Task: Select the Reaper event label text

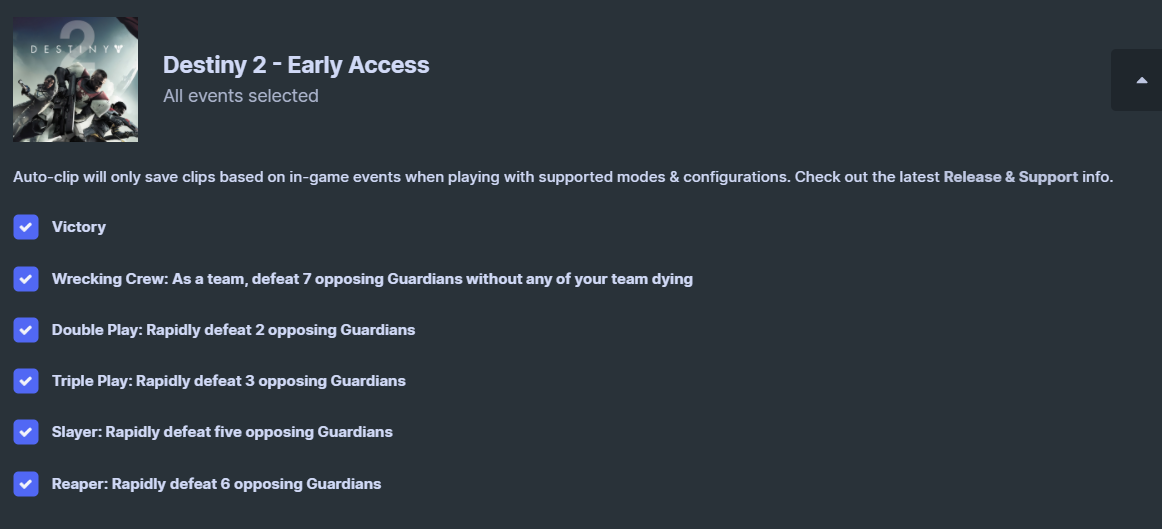Action: (x=216, y=484)
